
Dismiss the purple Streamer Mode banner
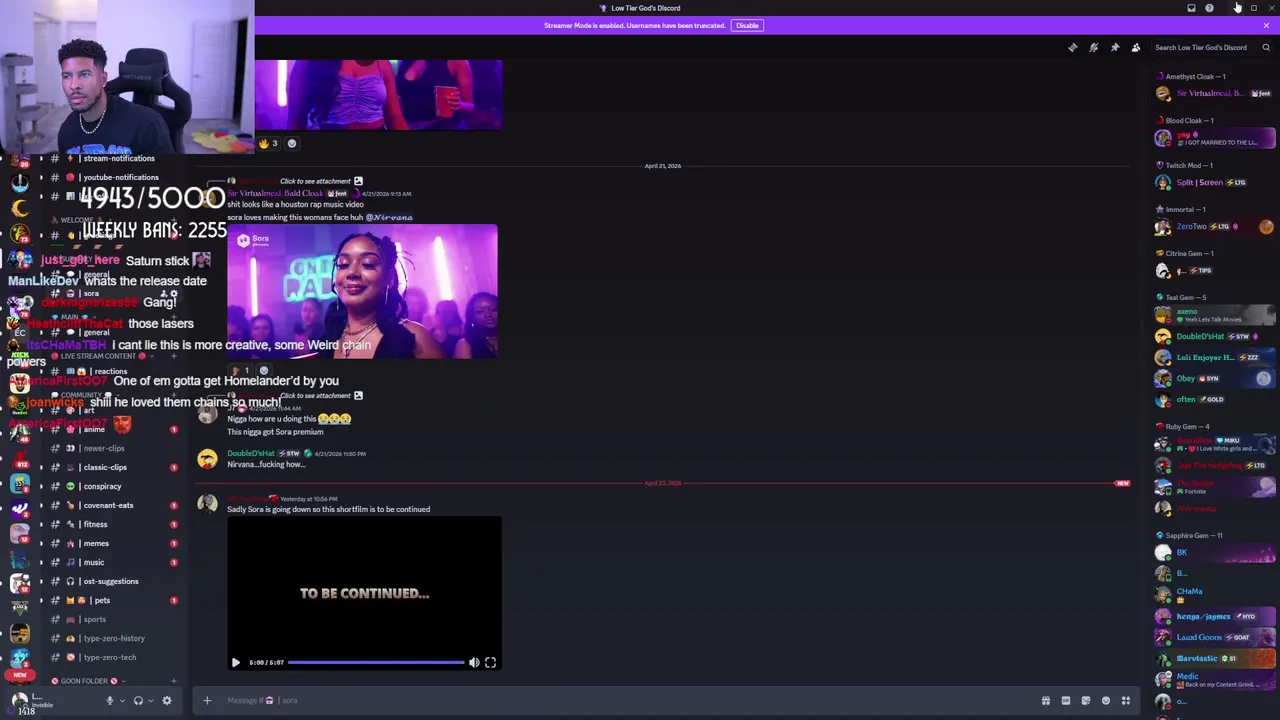(1266, 25)
